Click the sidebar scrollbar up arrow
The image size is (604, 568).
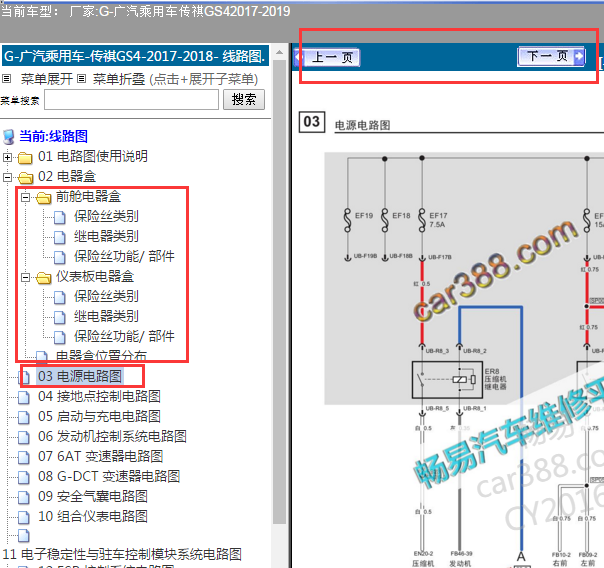[x=279, y=52]
